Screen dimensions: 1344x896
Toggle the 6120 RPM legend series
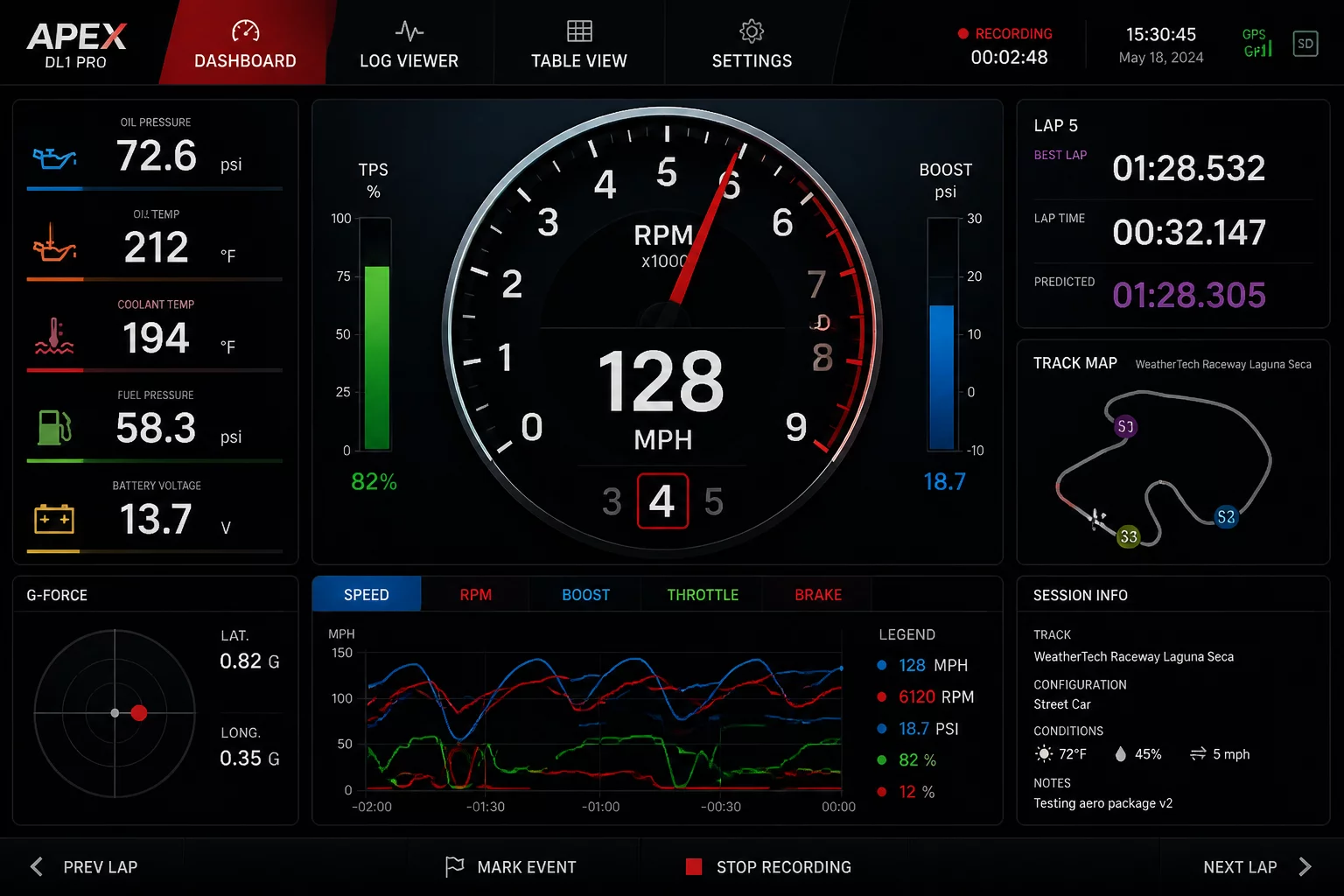click(926, 696)
